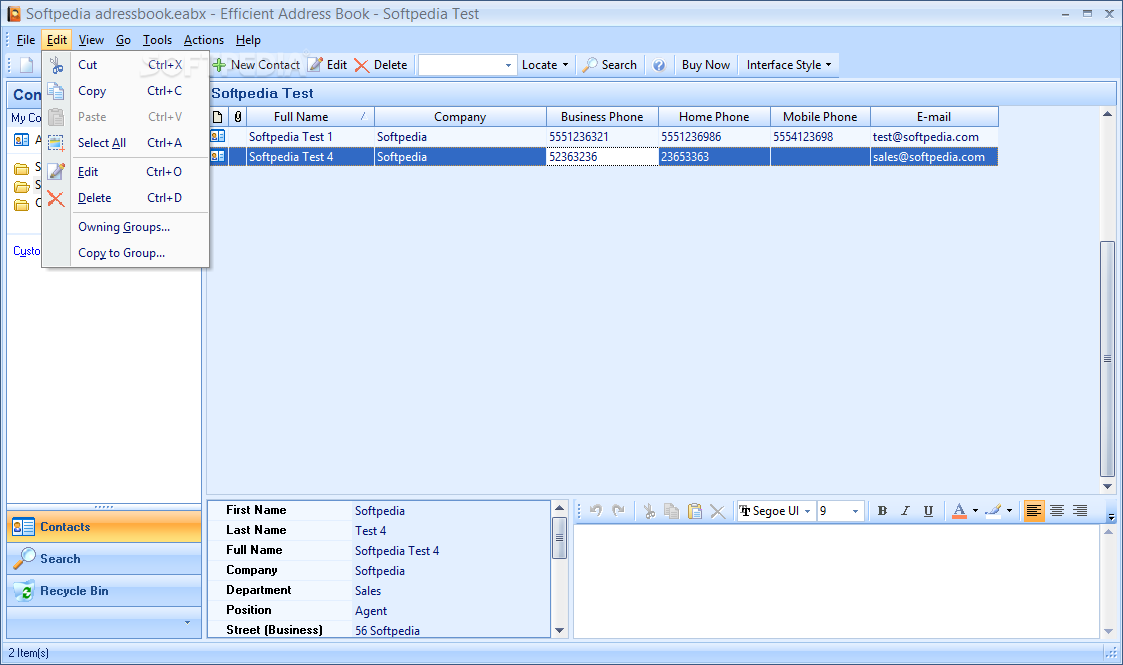Image resolution: width=1123 pixels, height=665 pixels.
Task: Open the Segoe UI font dropdown
Action: pos(807,511)
